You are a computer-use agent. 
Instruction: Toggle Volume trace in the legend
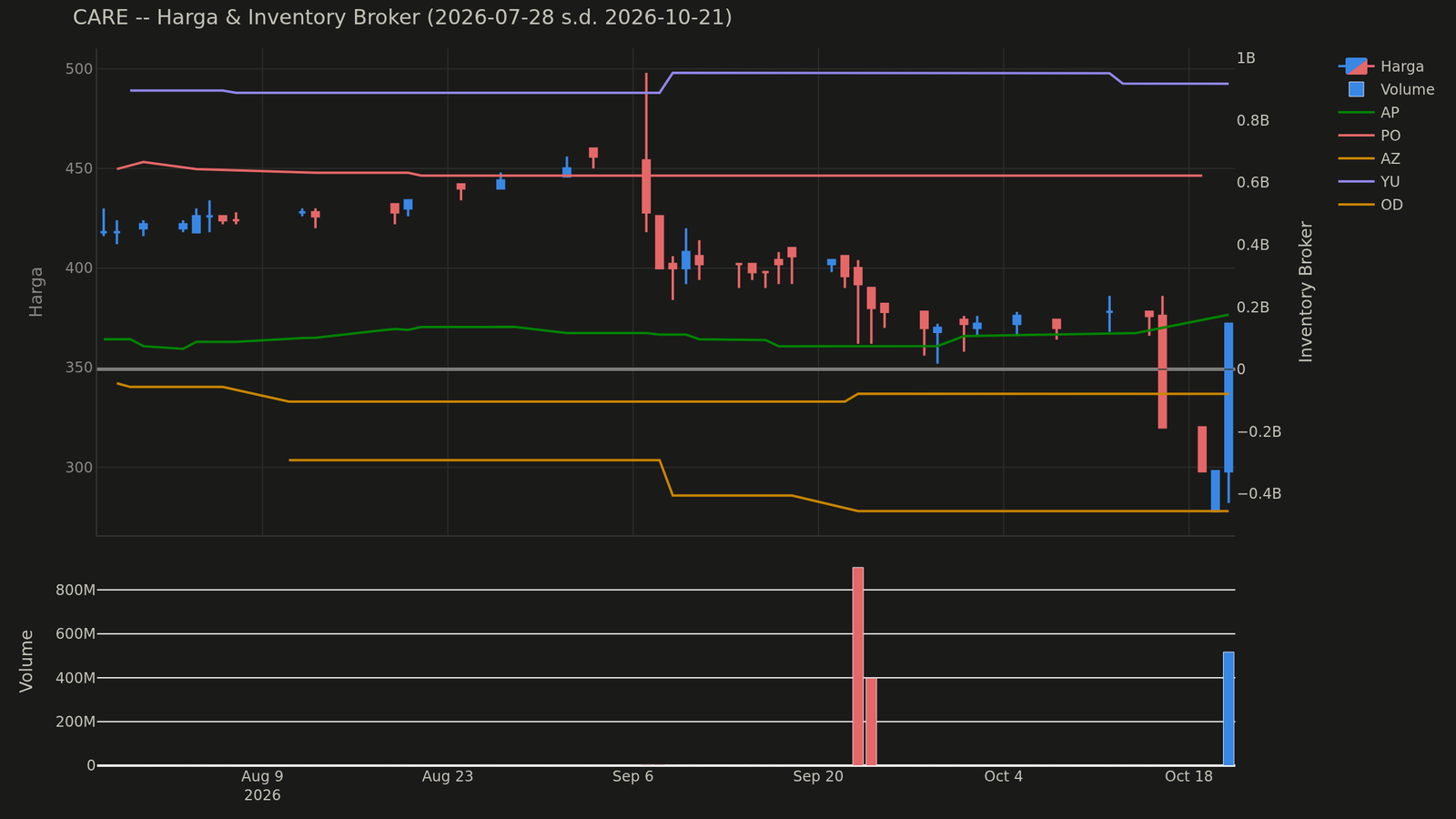[1387, 89]
